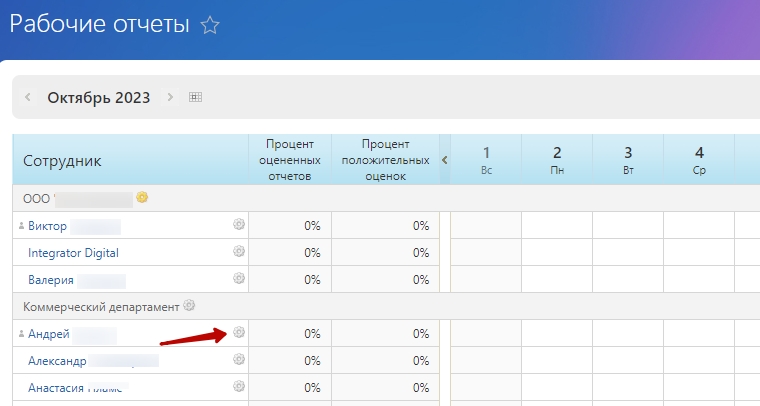Click Октябрь 2023 month label

(x=98, y=97)
